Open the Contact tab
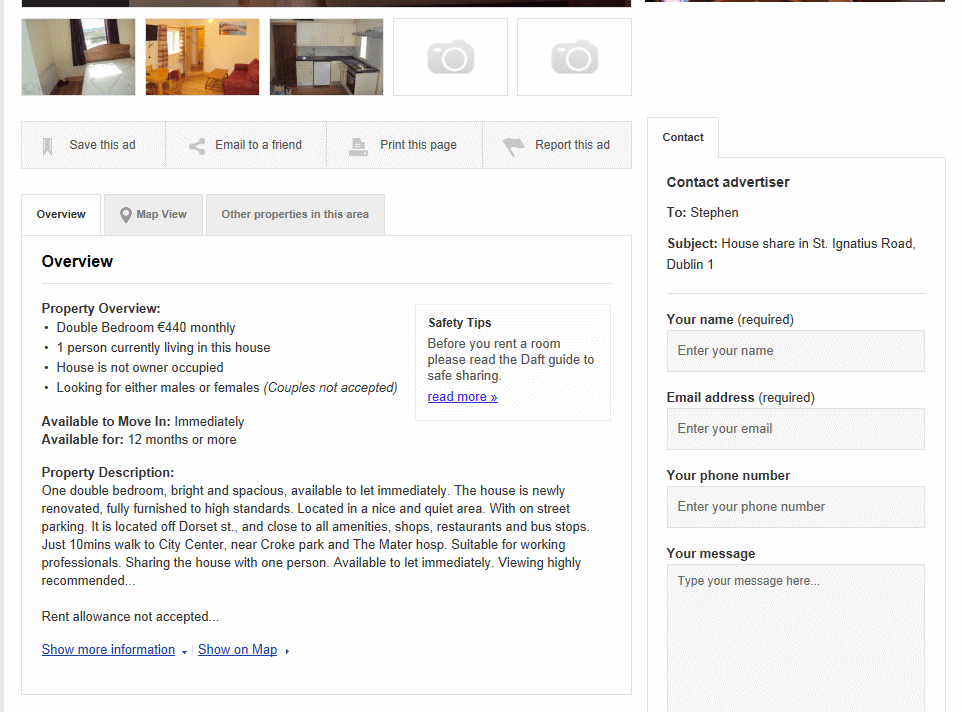Screen dimensions: 962x712 pyautogui.click(x=683, y=137)
